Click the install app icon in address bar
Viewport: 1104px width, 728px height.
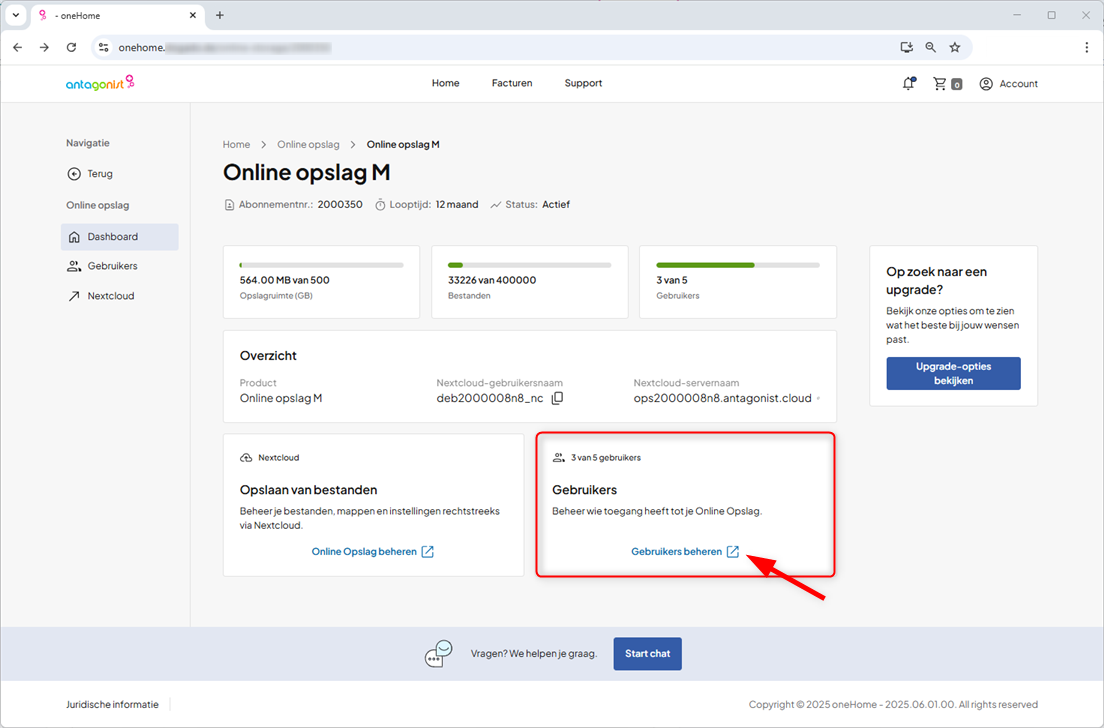point(907,47)
